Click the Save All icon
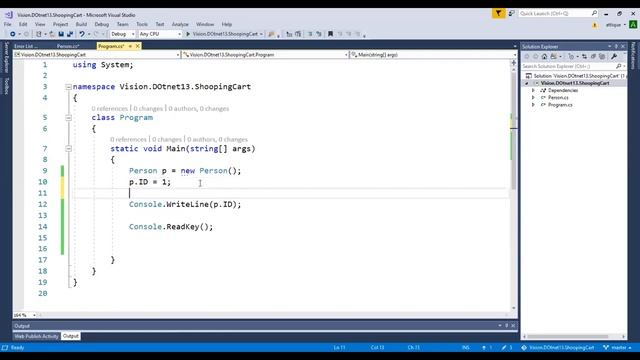 click(x=70, y=34)
